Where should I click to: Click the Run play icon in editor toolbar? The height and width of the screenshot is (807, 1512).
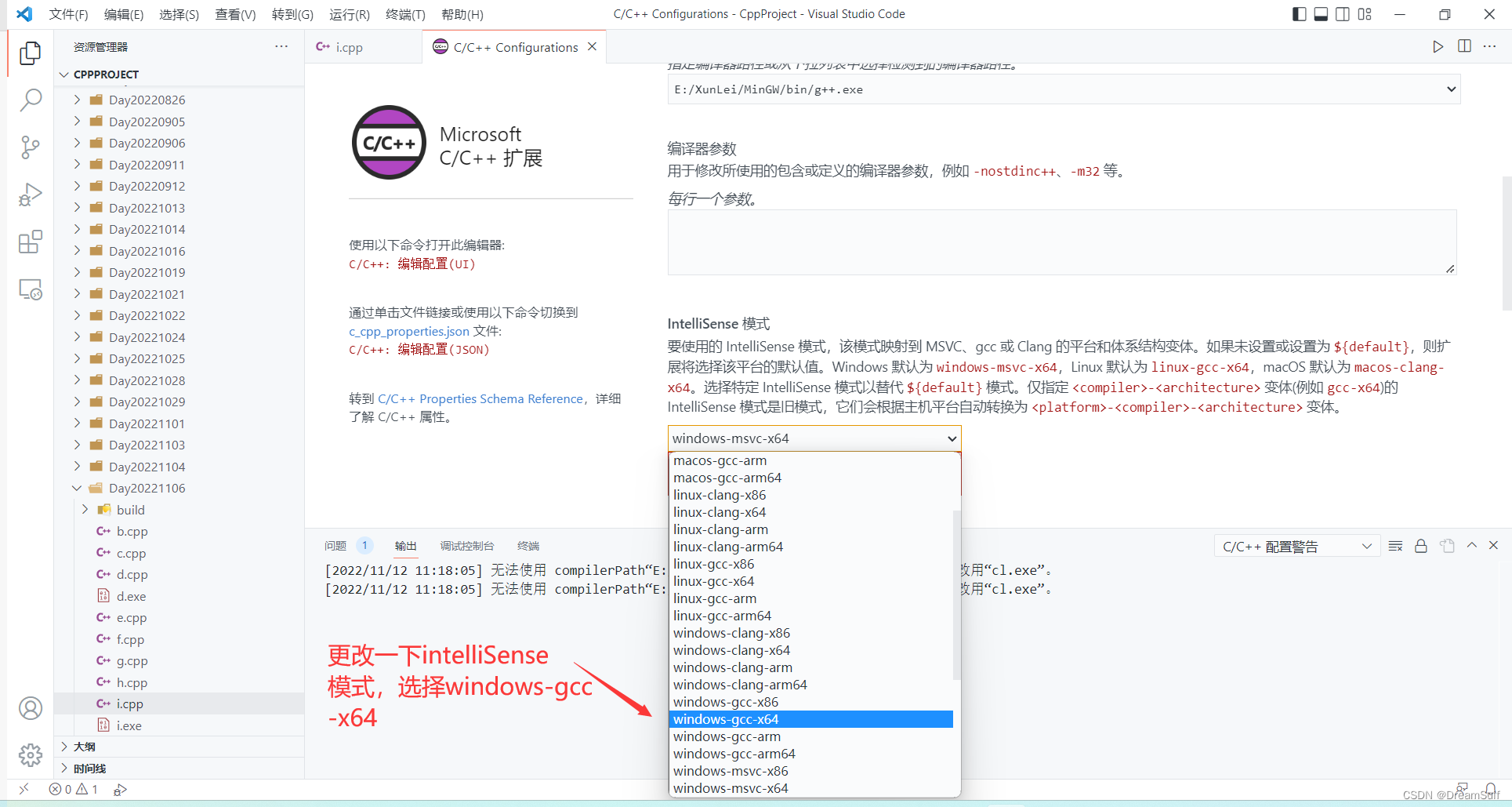click(x=1438, y=47)
